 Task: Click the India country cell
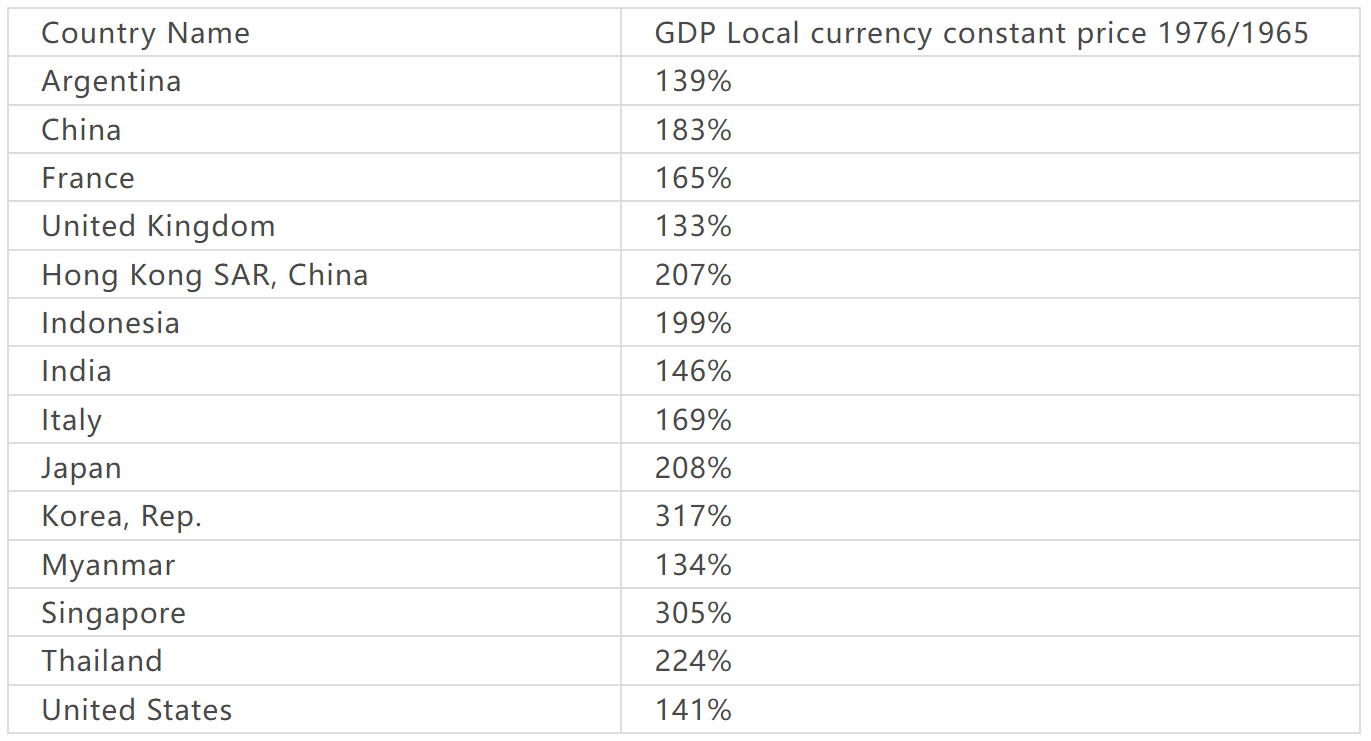pyautogui.click(x=76, y=371)
